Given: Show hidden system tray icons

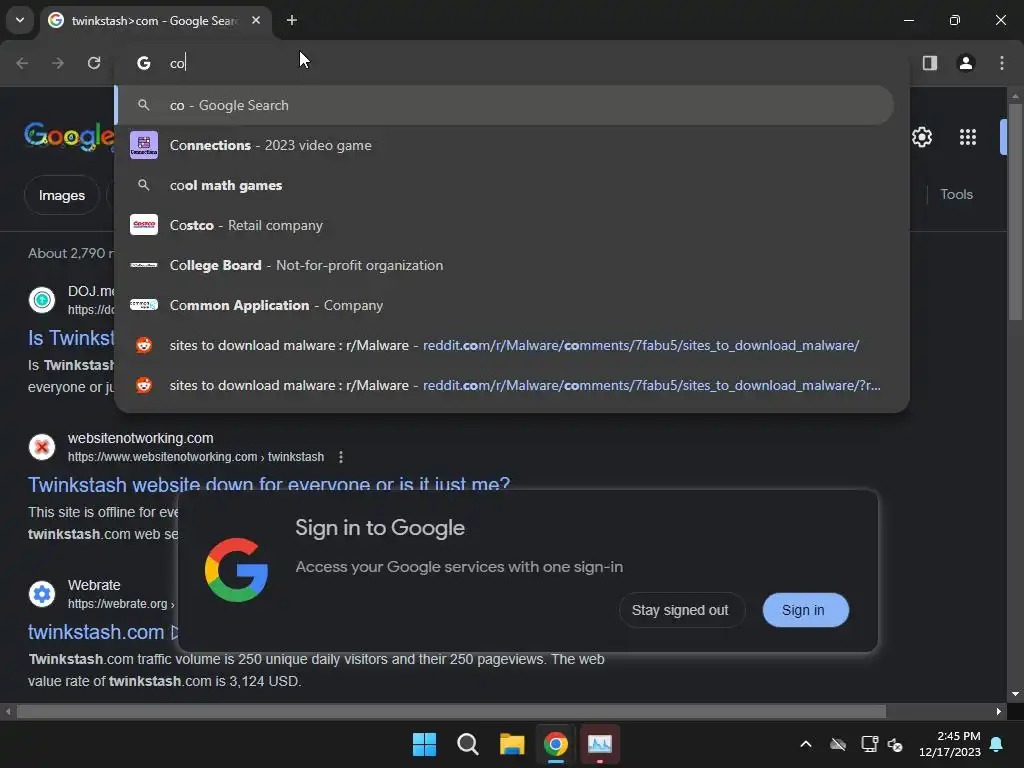Looking at the screenshot, I should [806, 744].
